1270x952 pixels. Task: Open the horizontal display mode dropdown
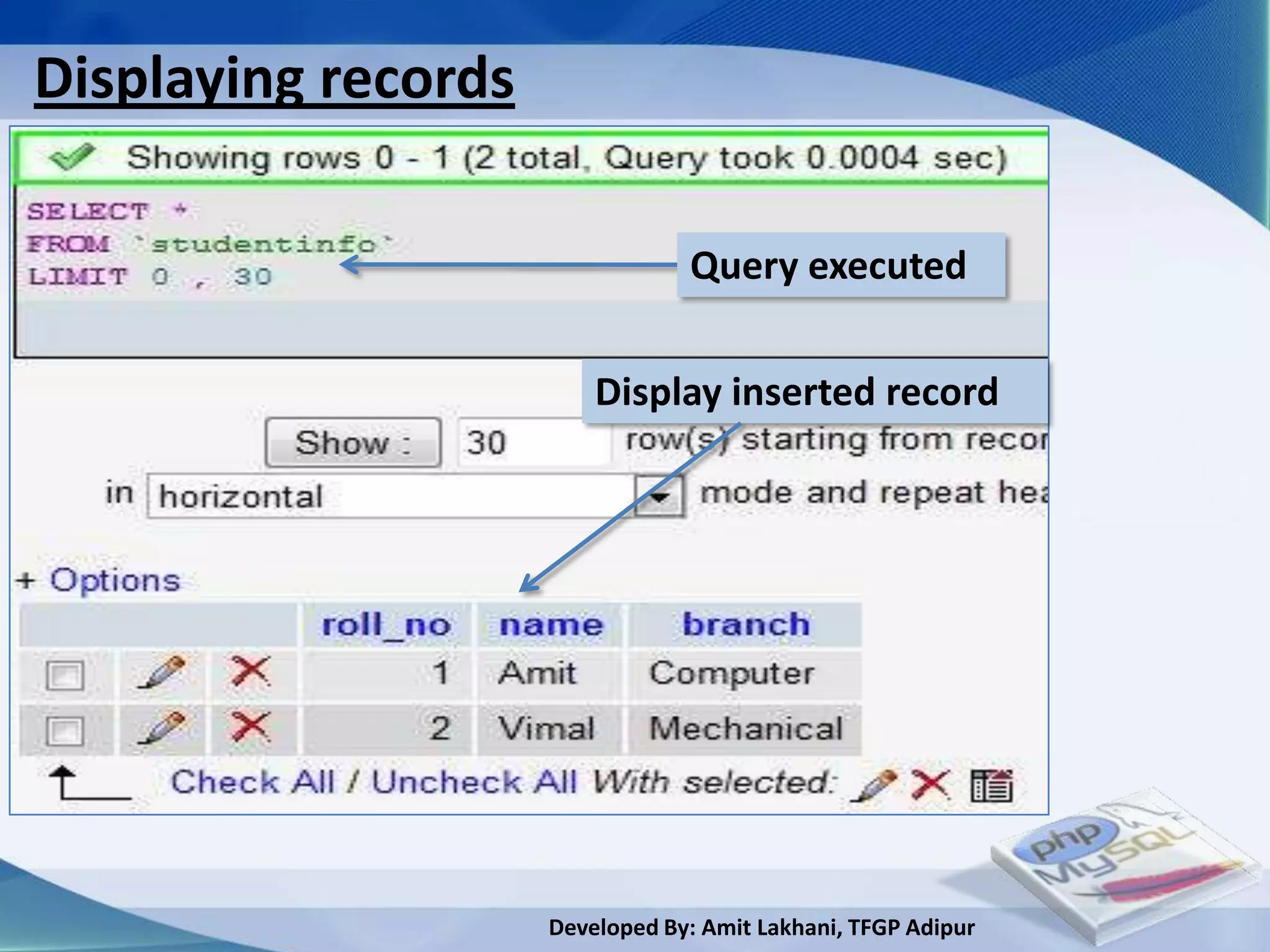[415, 496]
